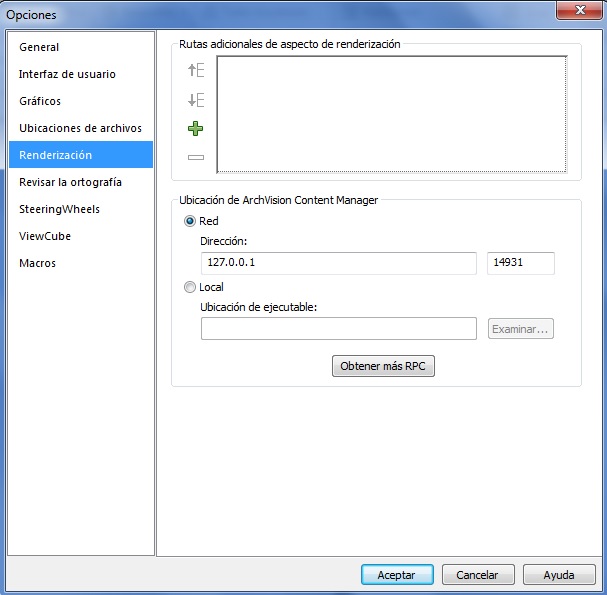Switch to Interfaz de usuario section
The height and width of the screenshot is (595, 607).
pos(67,74)
